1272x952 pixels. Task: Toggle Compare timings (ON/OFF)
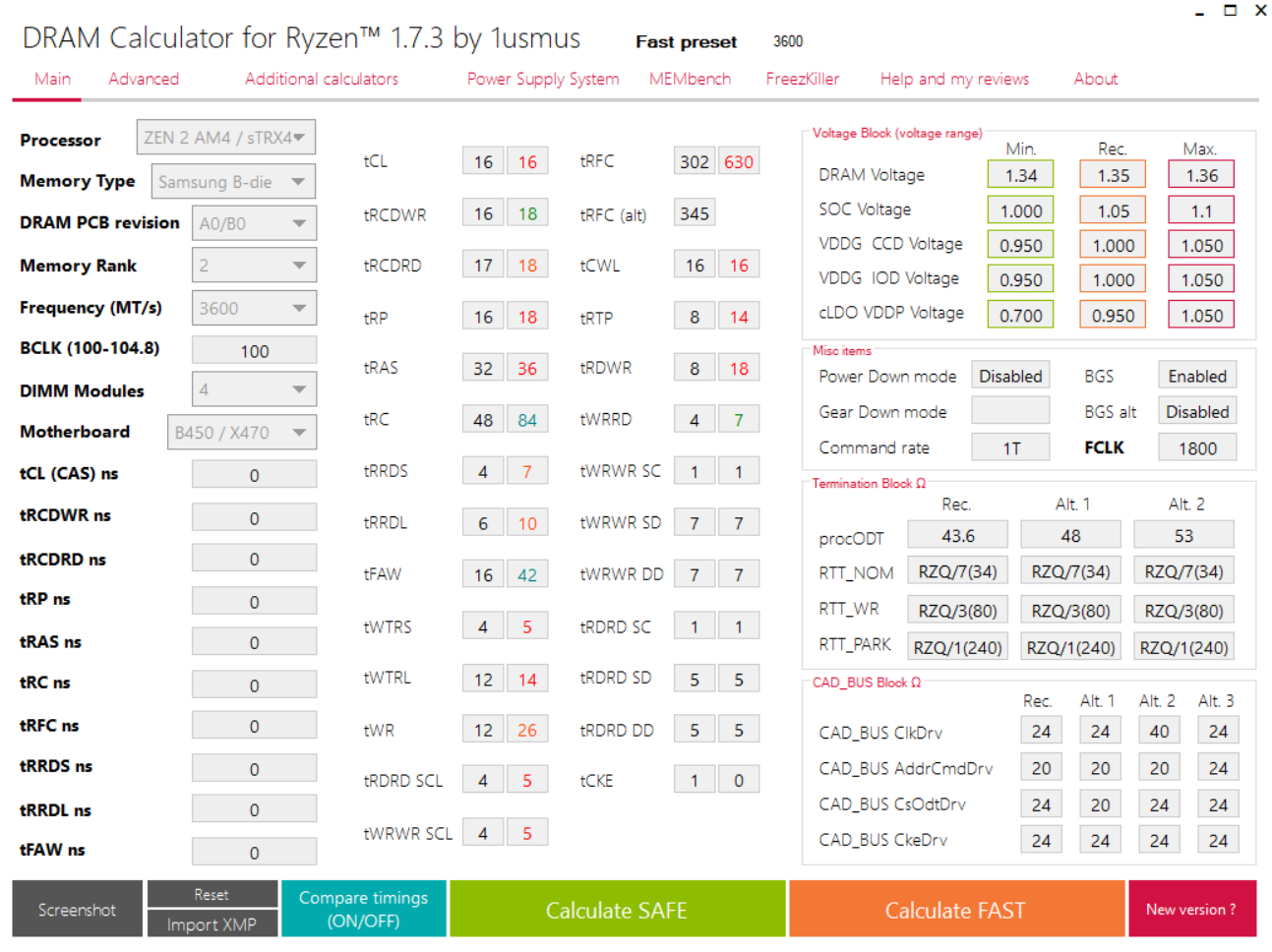pos(363,909)
